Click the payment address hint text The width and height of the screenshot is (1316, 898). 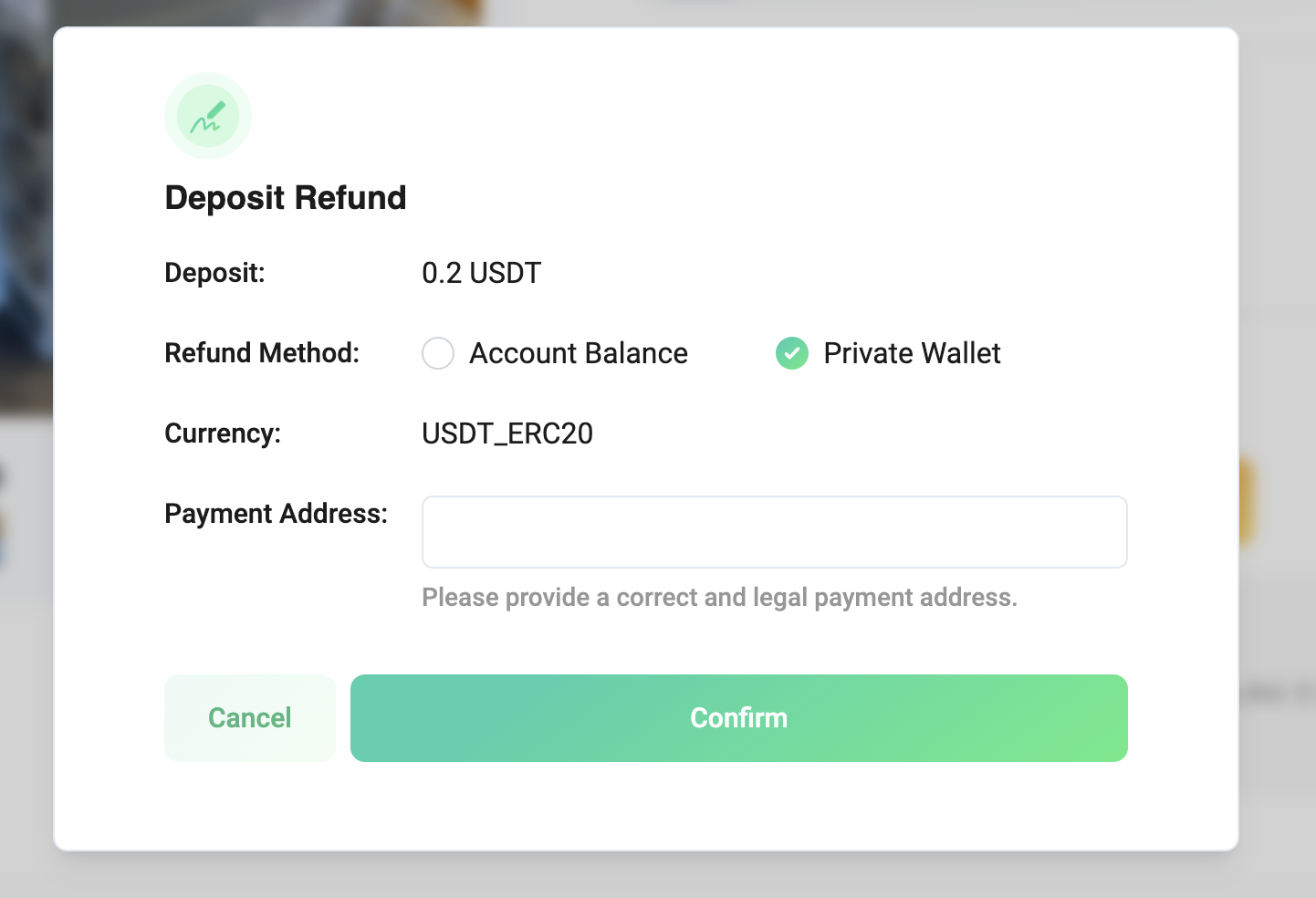[719, 598]
